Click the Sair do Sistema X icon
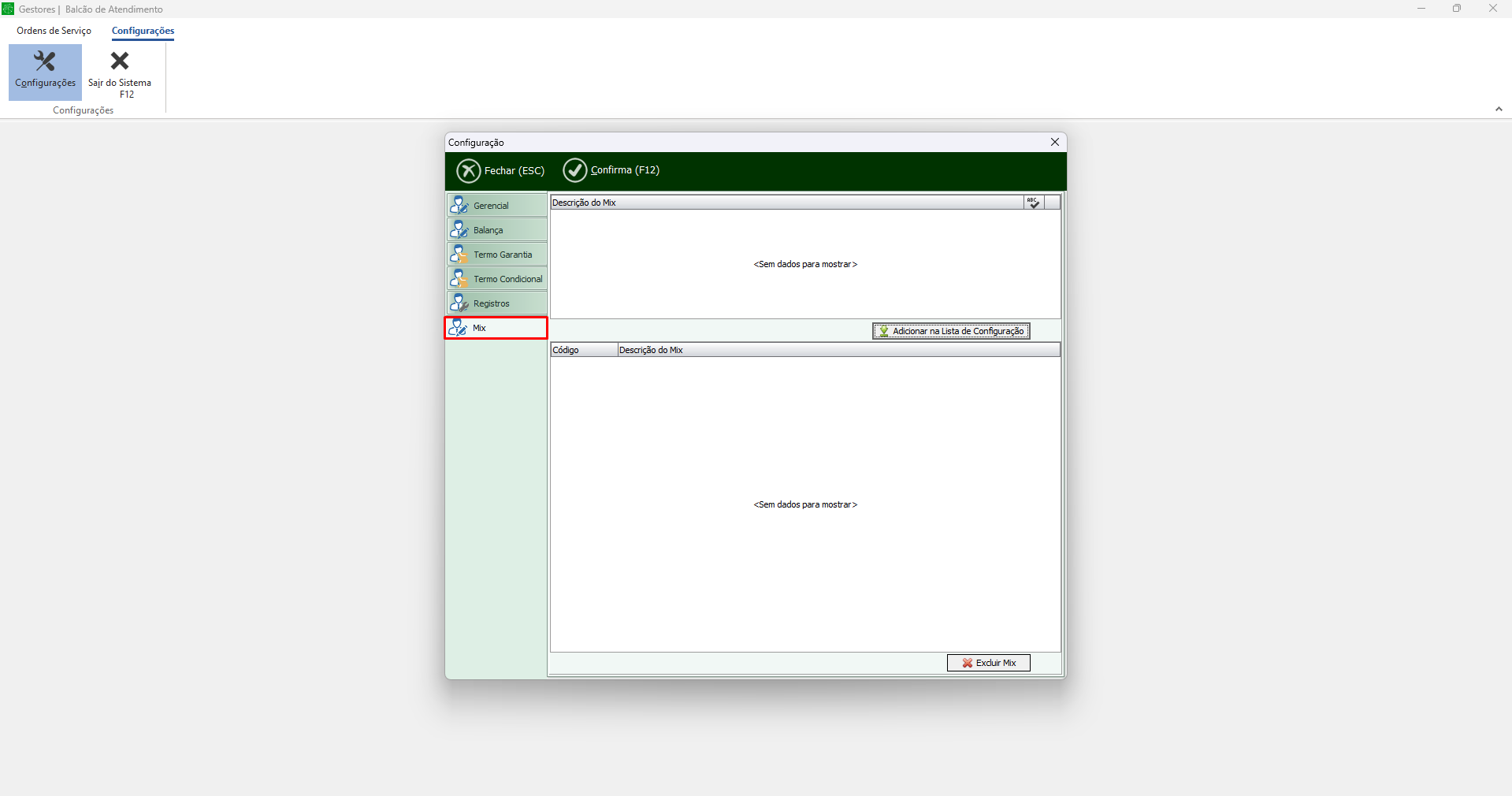 point(120,61)
